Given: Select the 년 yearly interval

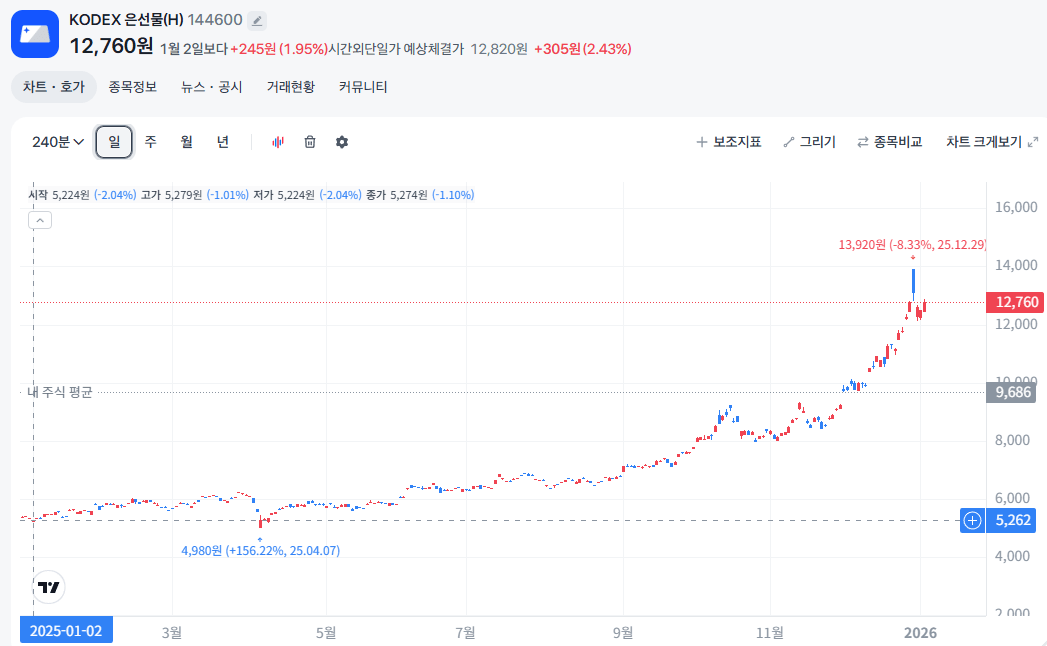Looking at the screenshot, I should 222,142.
